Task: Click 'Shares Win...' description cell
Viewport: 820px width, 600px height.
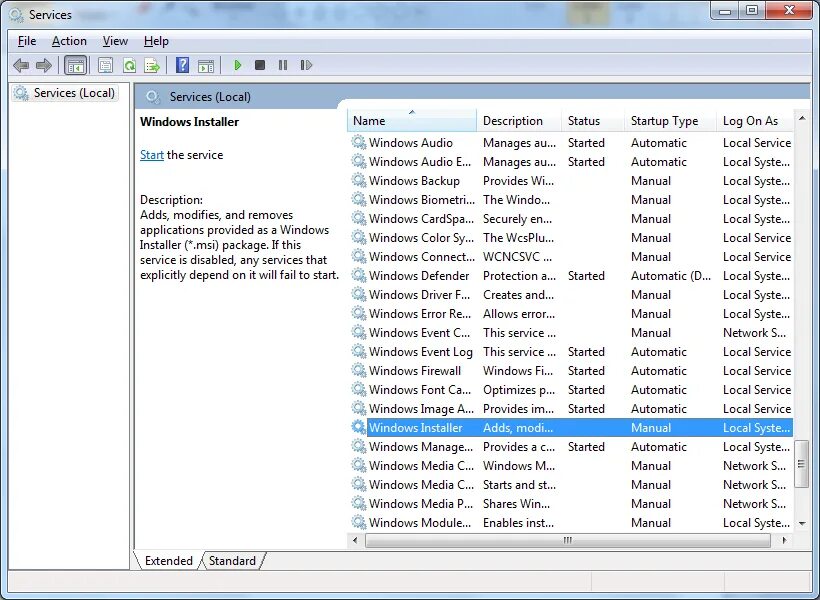Action: 516,503
